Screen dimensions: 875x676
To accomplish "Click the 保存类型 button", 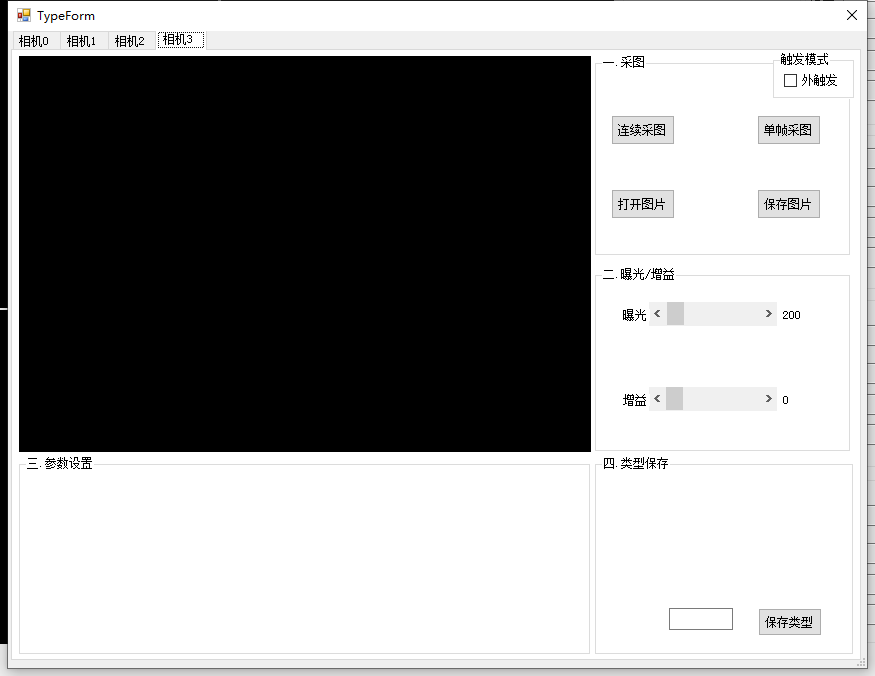I will pyautogui.click(x=789, y=622).
